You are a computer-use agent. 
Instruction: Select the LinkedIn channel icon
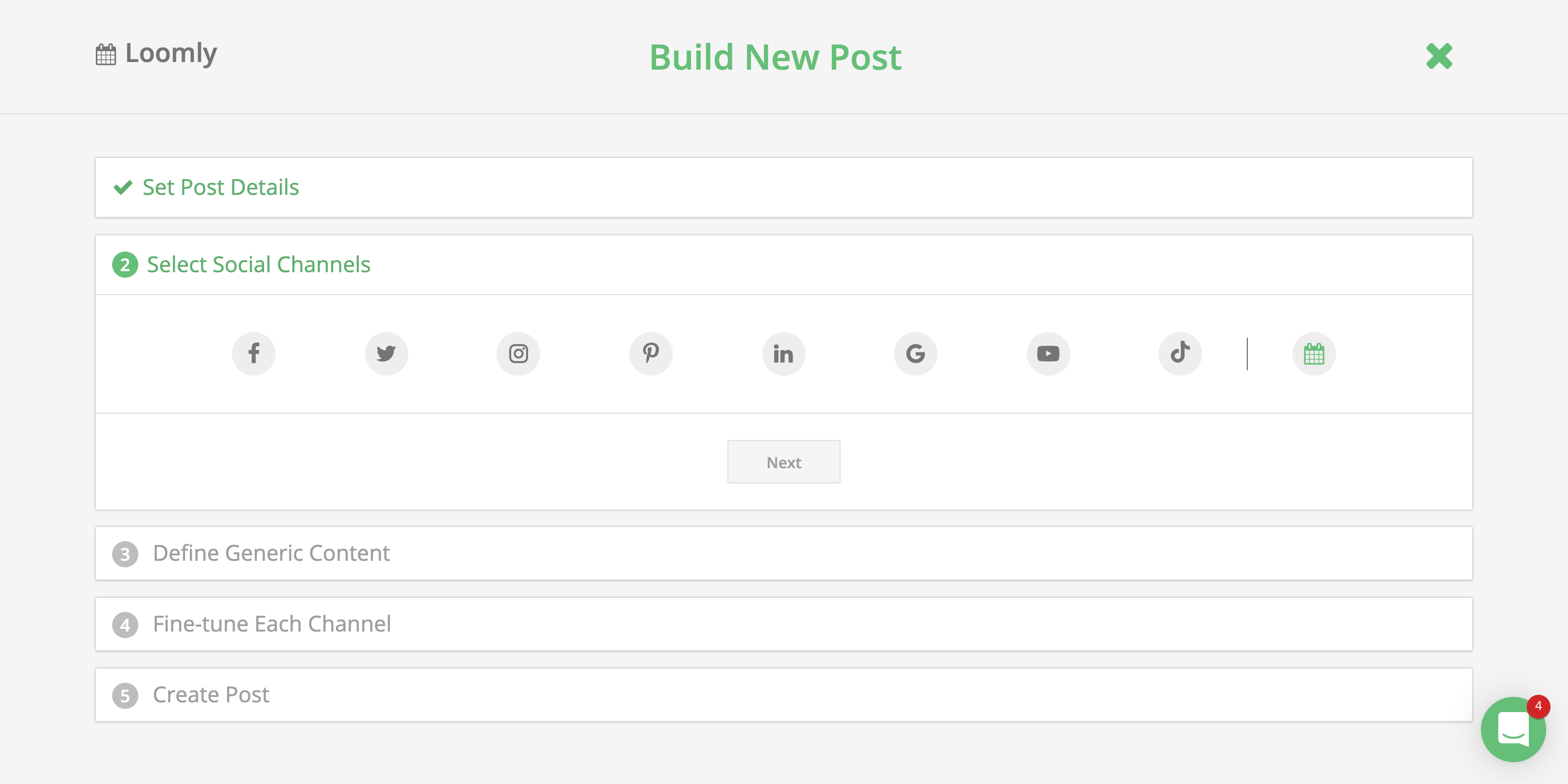point(783,354)
